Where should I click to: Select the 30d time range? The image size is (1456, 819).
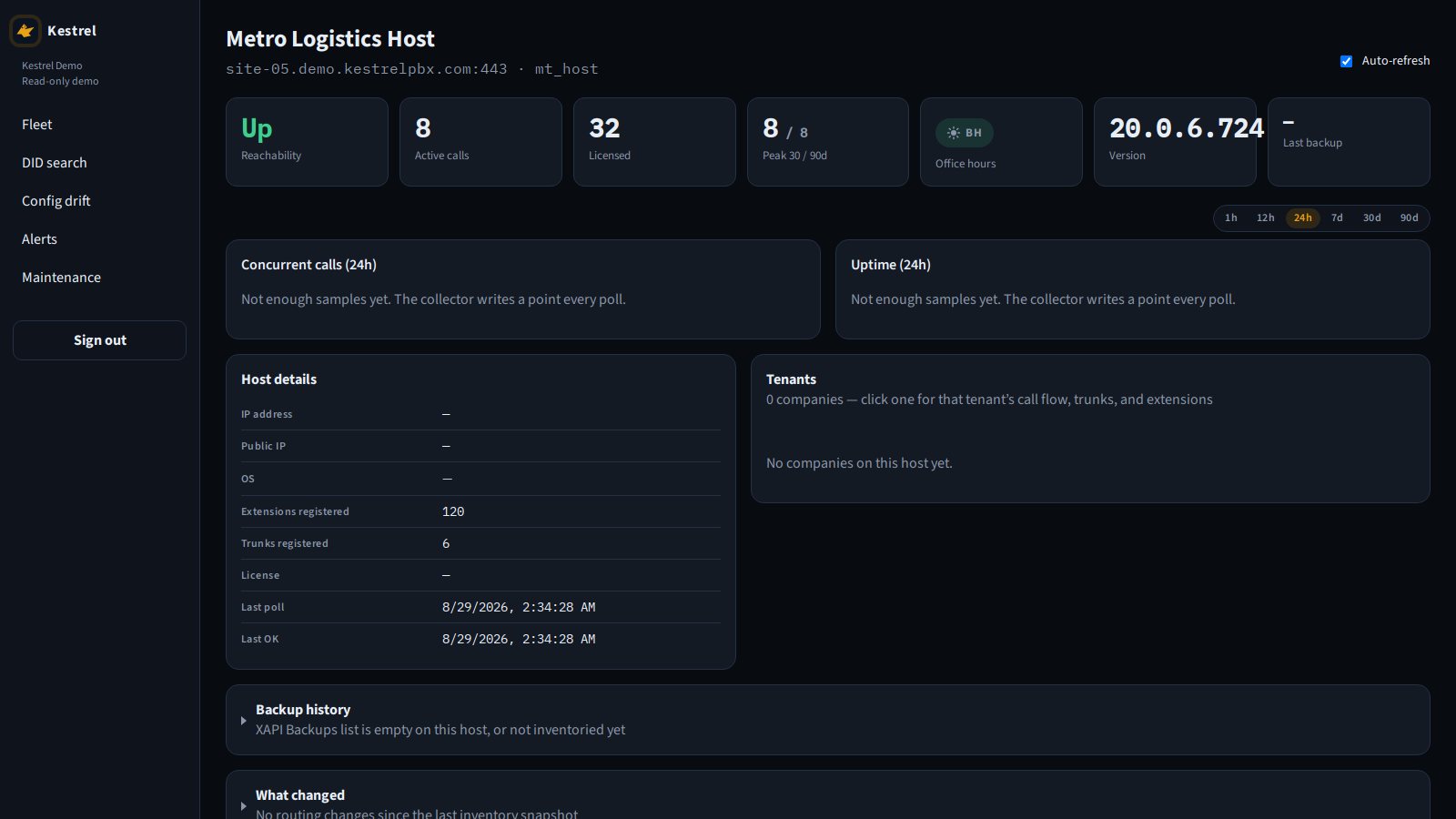click(1371, 218)
